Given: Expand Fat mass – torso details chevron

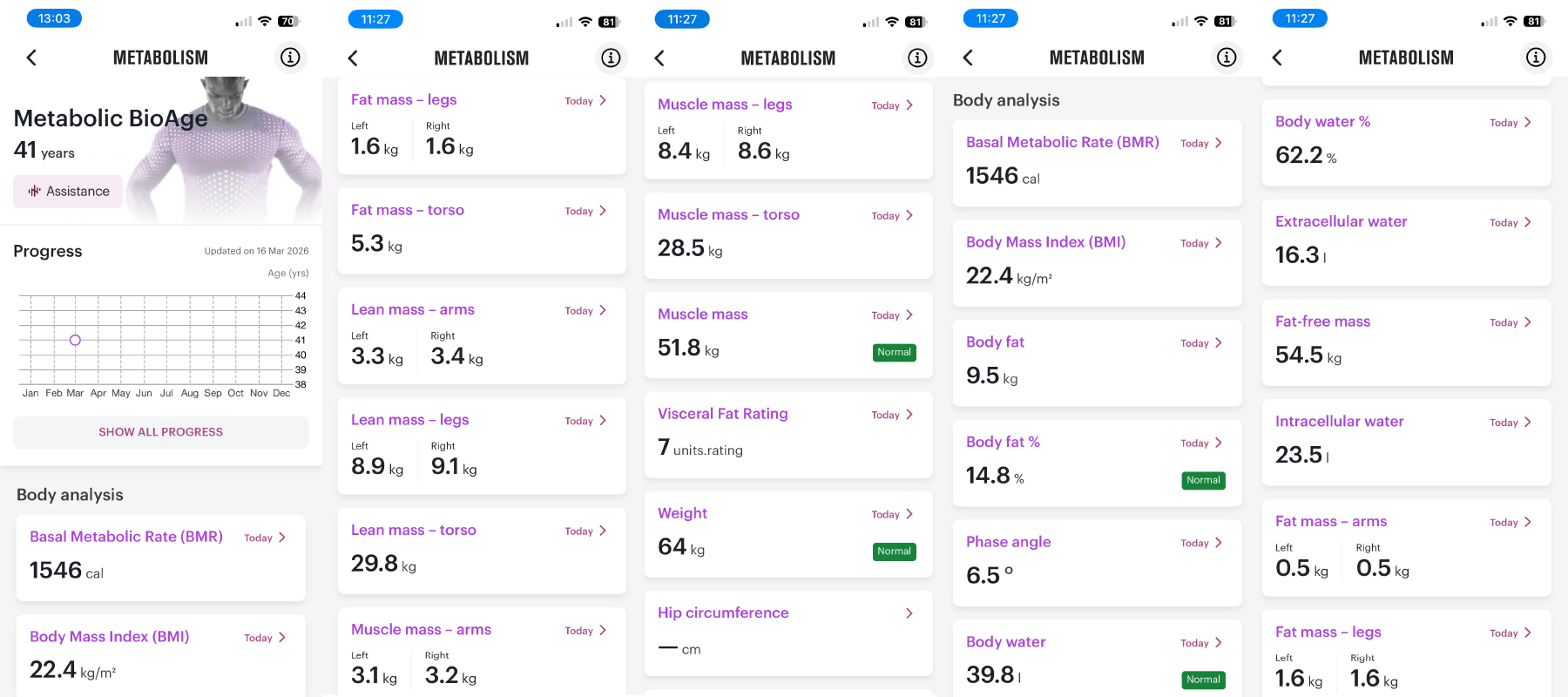Looking at the screenshot, I should (603, 211).
